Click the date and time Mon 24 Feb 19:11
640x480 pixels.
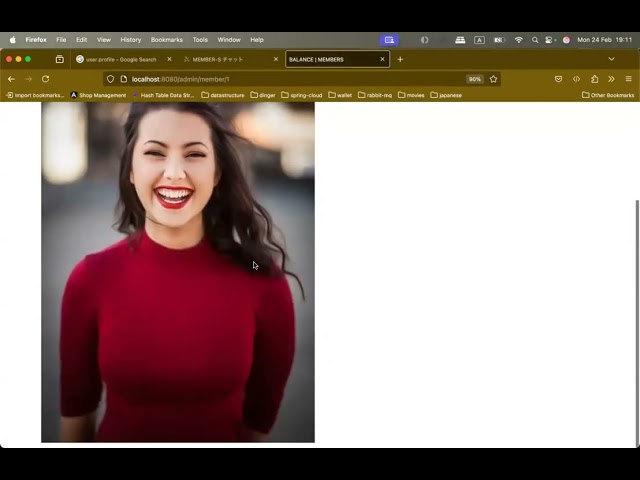point(604,40)
